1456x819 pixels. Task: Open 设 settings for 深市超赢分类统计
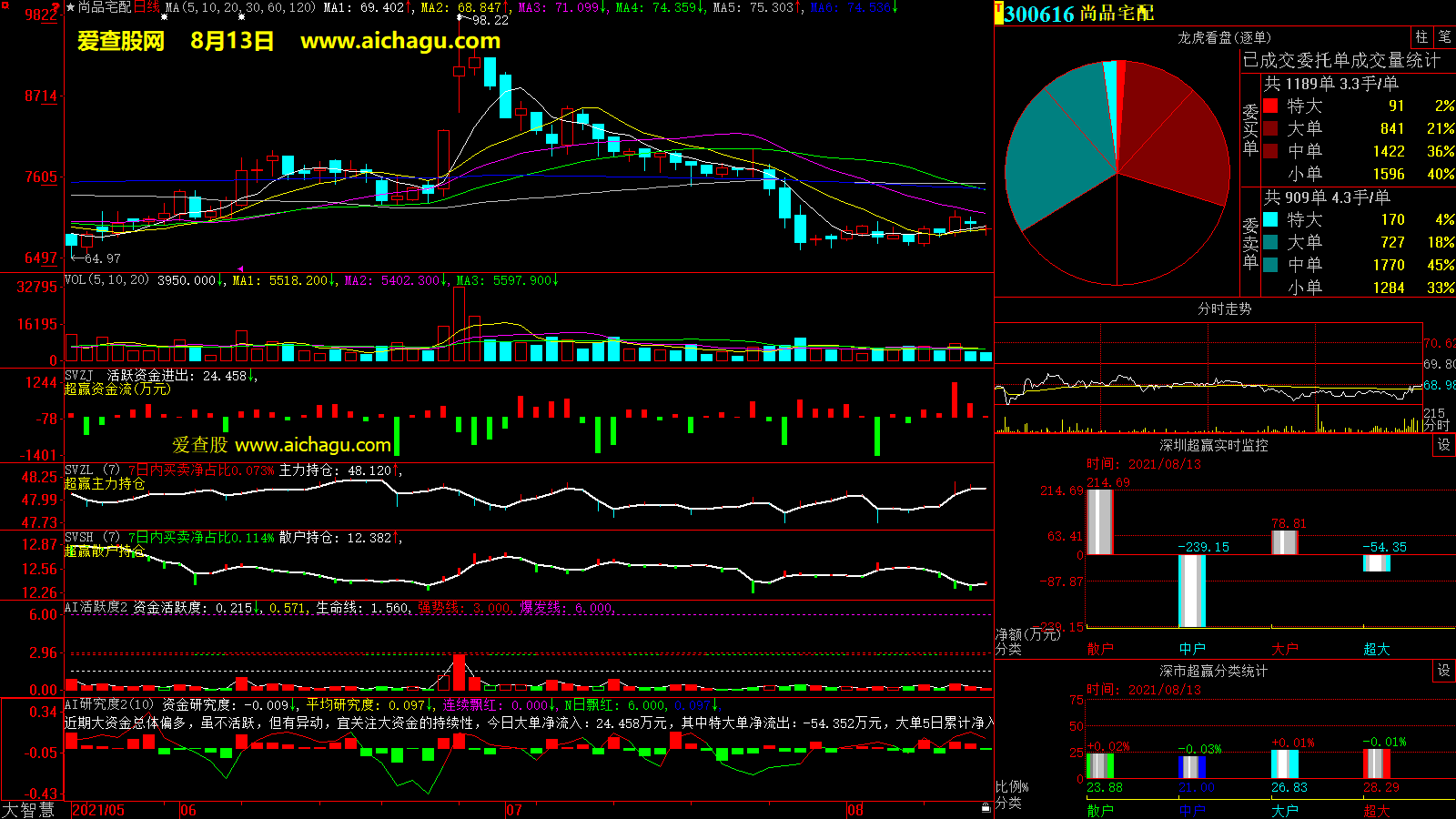[x=1444, y=670]
